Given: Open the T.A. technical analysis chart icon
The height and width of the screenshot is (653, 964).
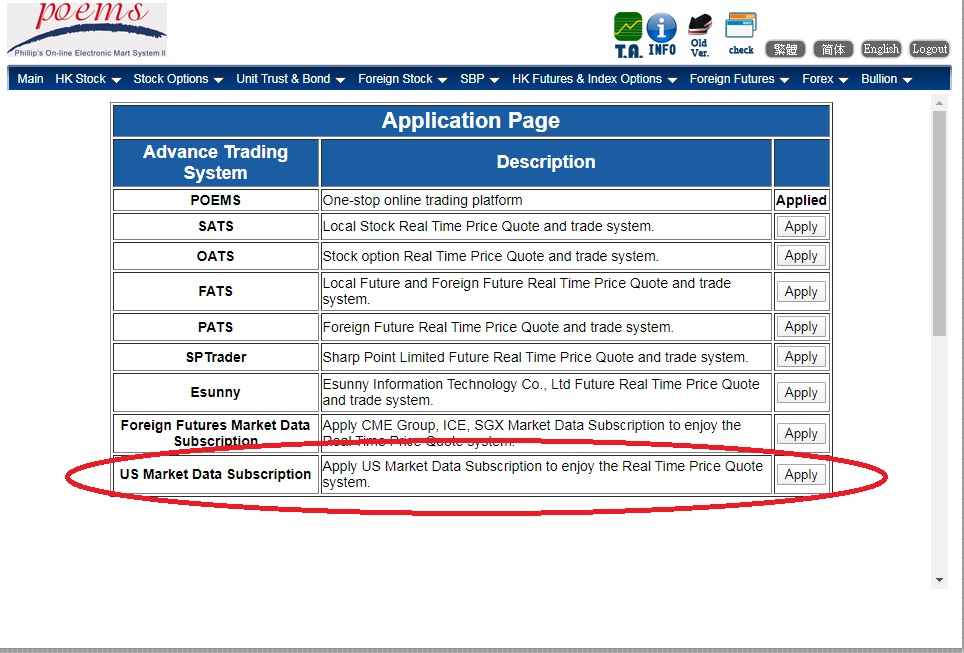Looking at the screenshot, I should click(x=628, y=34).
